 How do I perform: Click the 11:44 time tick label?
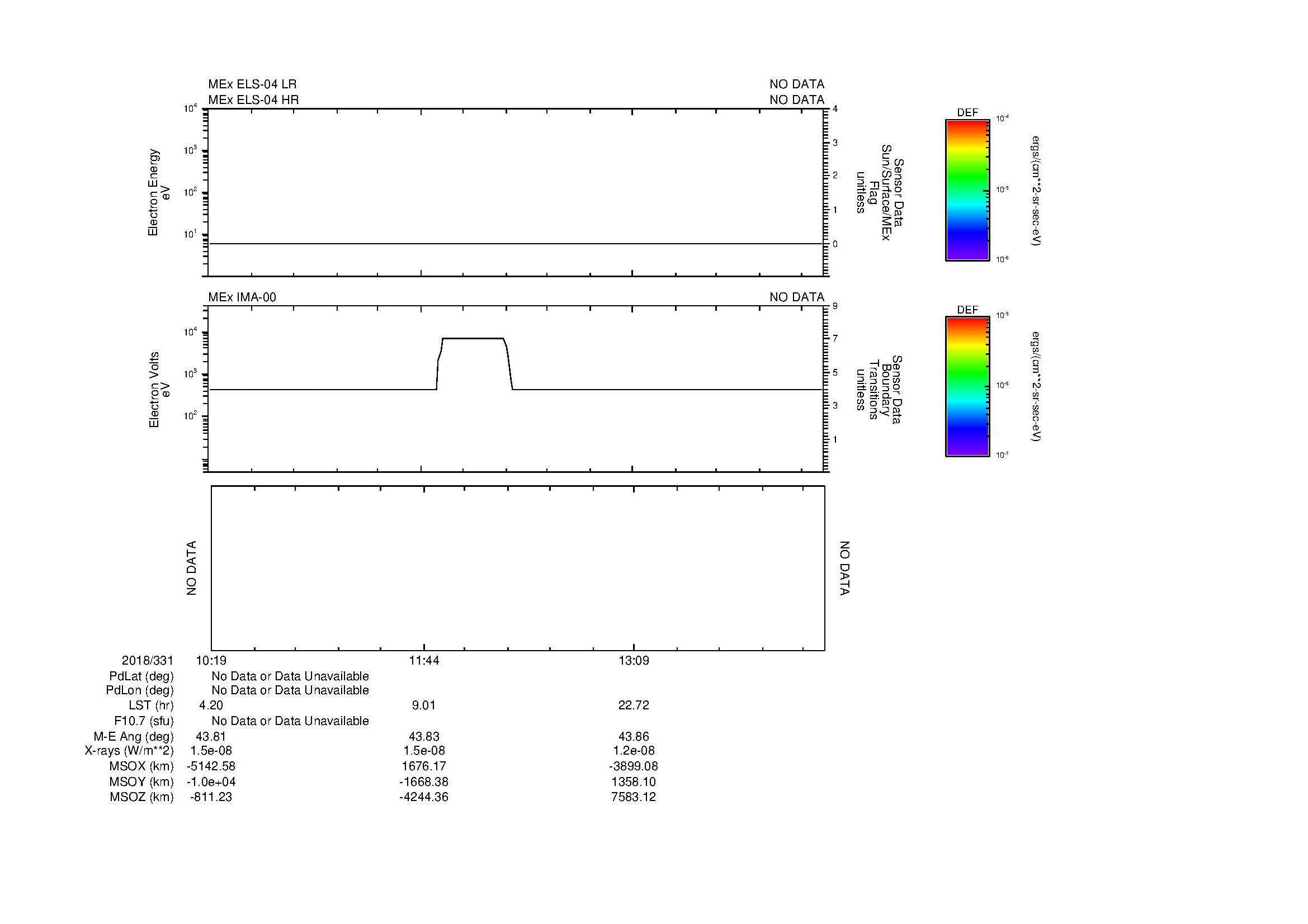click(424, 660)
